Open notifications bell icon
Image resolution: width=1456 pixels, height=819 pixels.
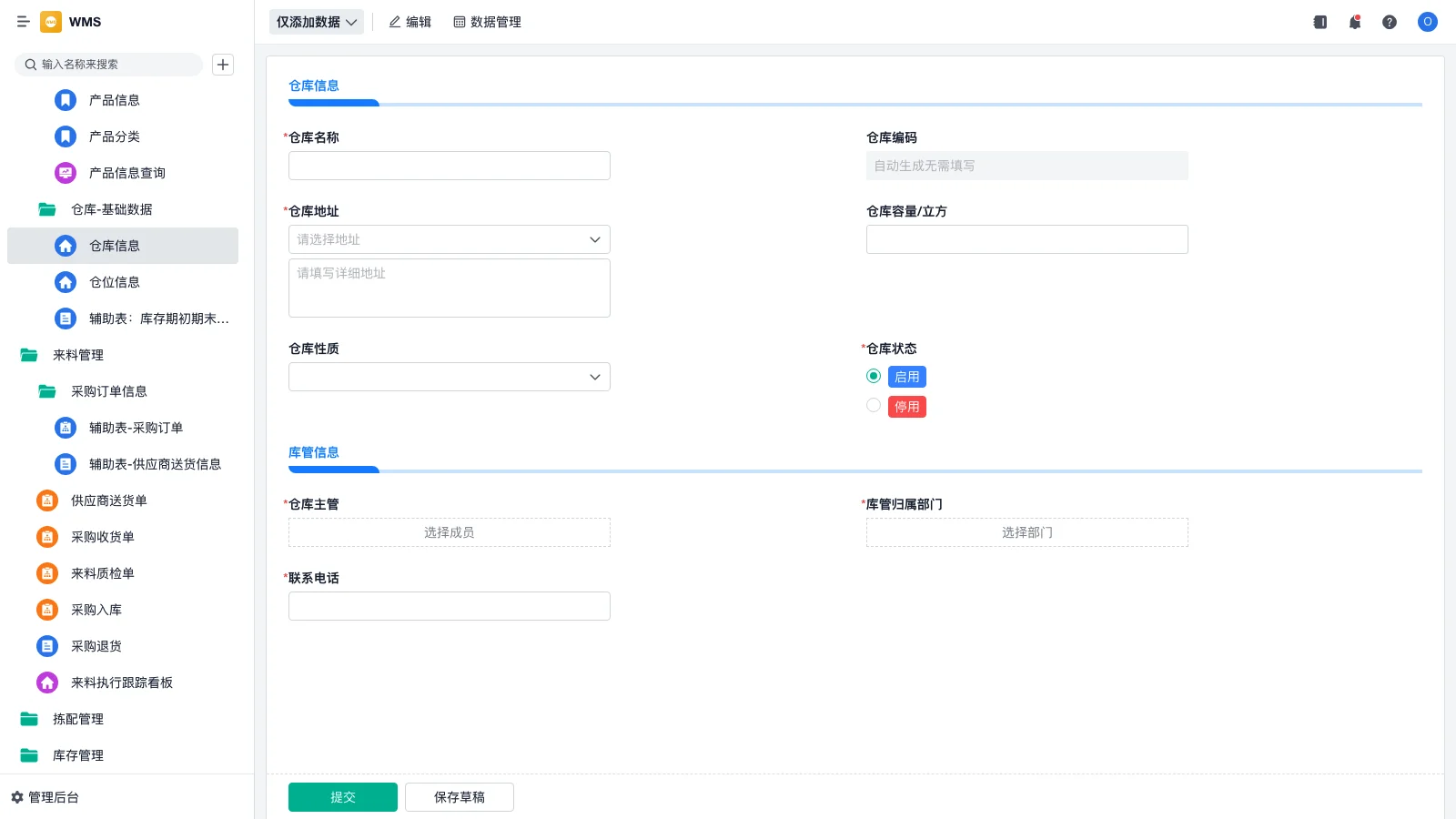coord(1355,22)
